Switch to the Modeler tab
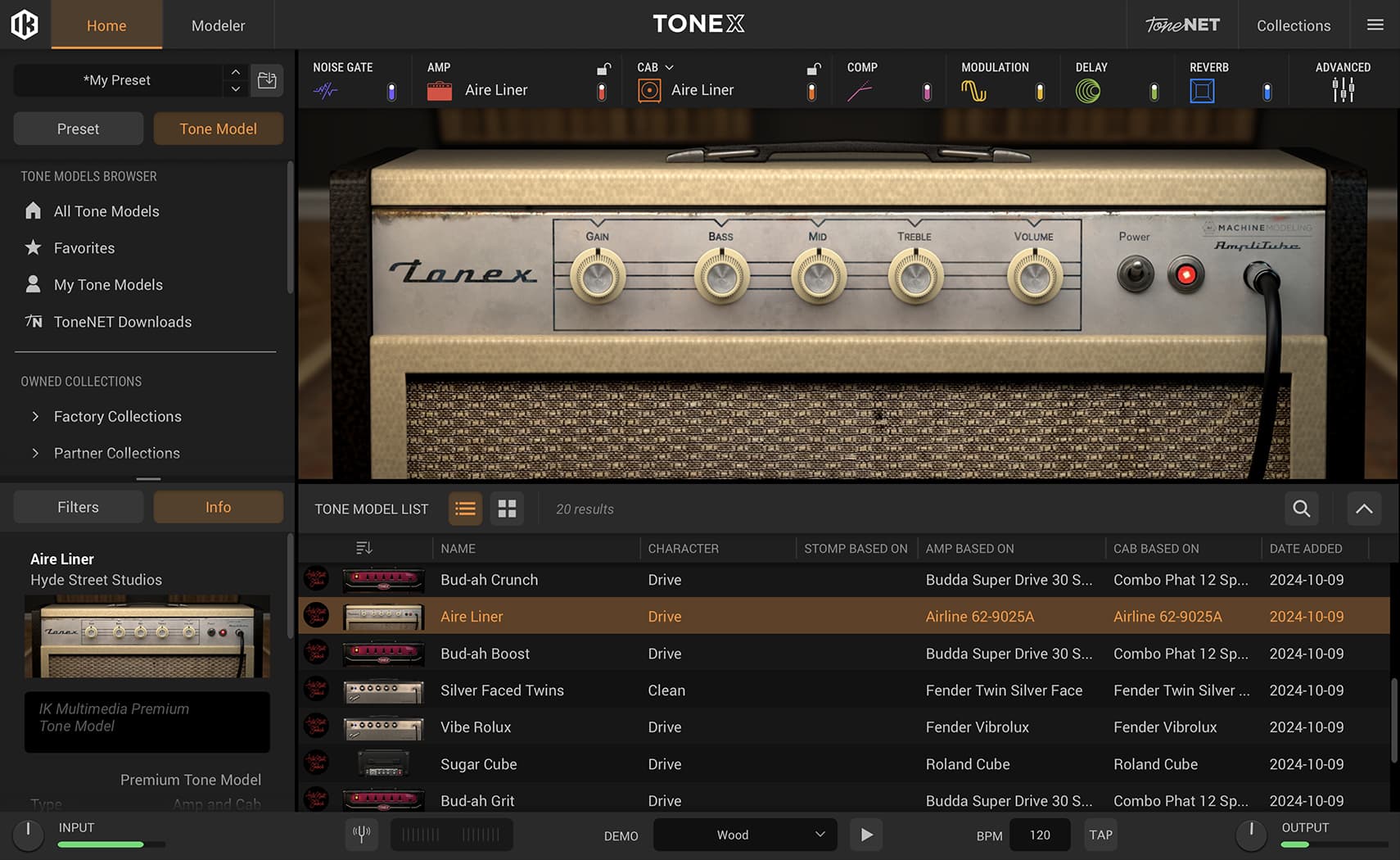The width and height of the screenshot is (1400, 860). point(218,25)
